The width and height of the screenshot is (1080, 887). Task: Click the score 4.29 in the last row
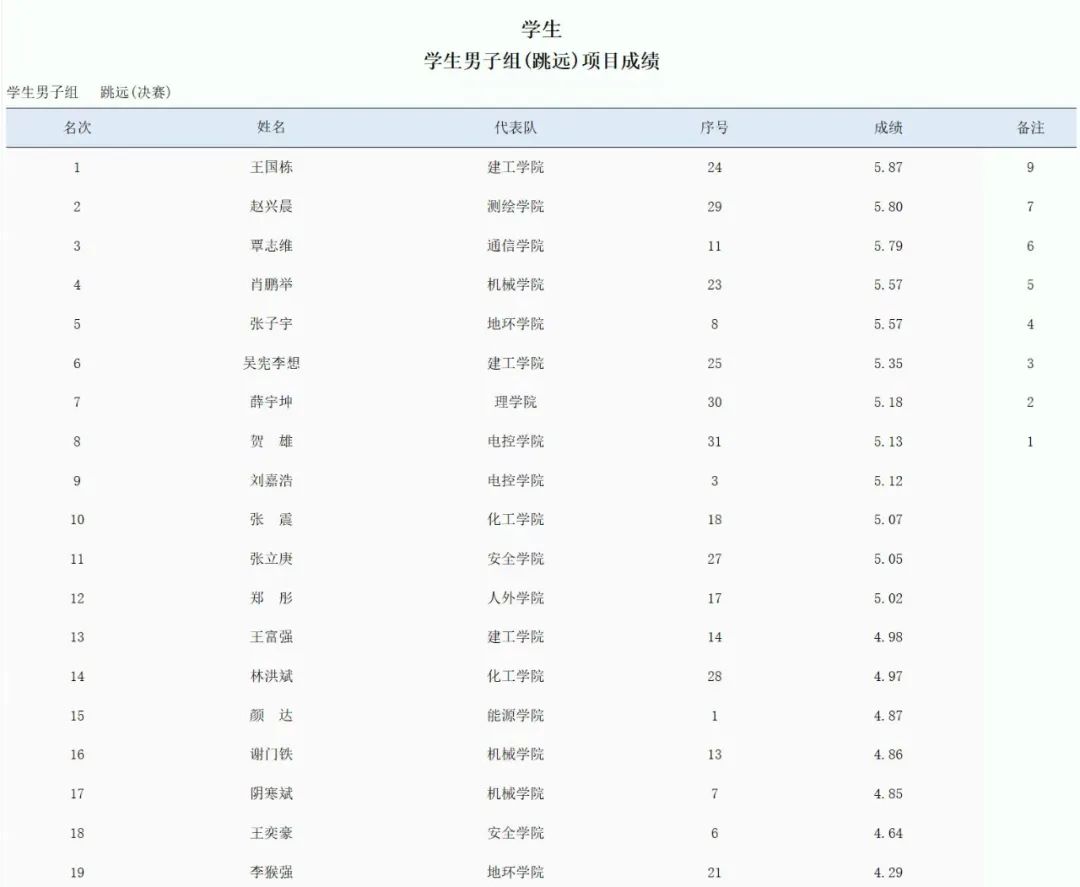pyautogui.click(x=888, y=872)
